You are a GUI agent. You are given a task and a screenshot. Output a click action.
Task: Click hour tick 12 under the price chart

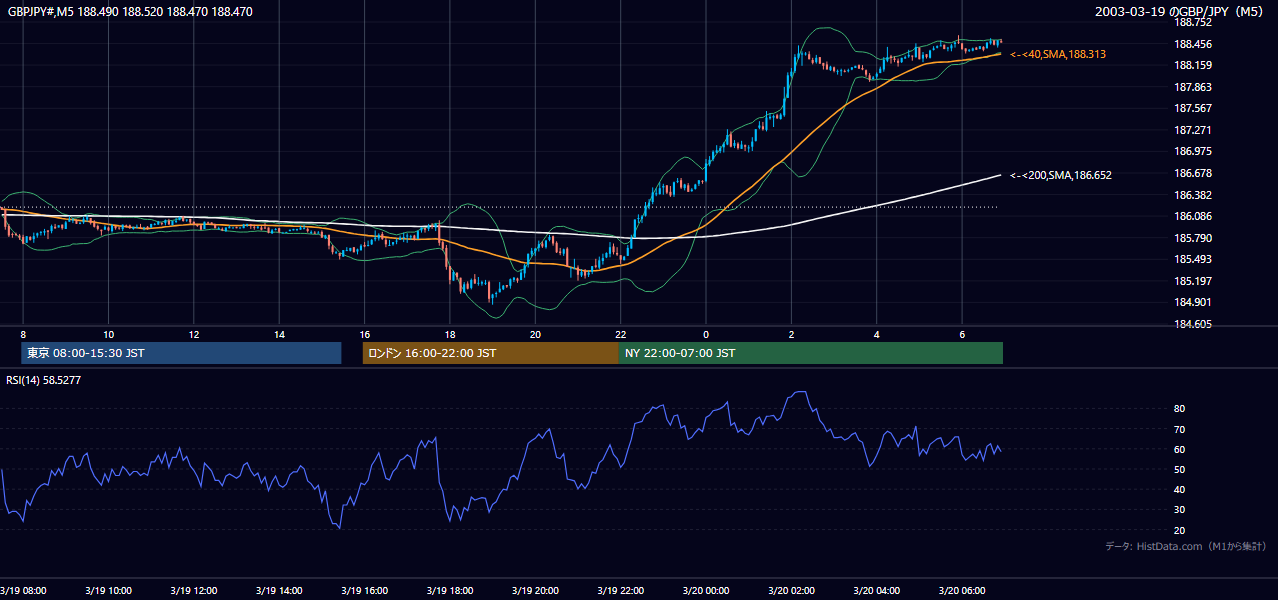(x=193, y=334)
